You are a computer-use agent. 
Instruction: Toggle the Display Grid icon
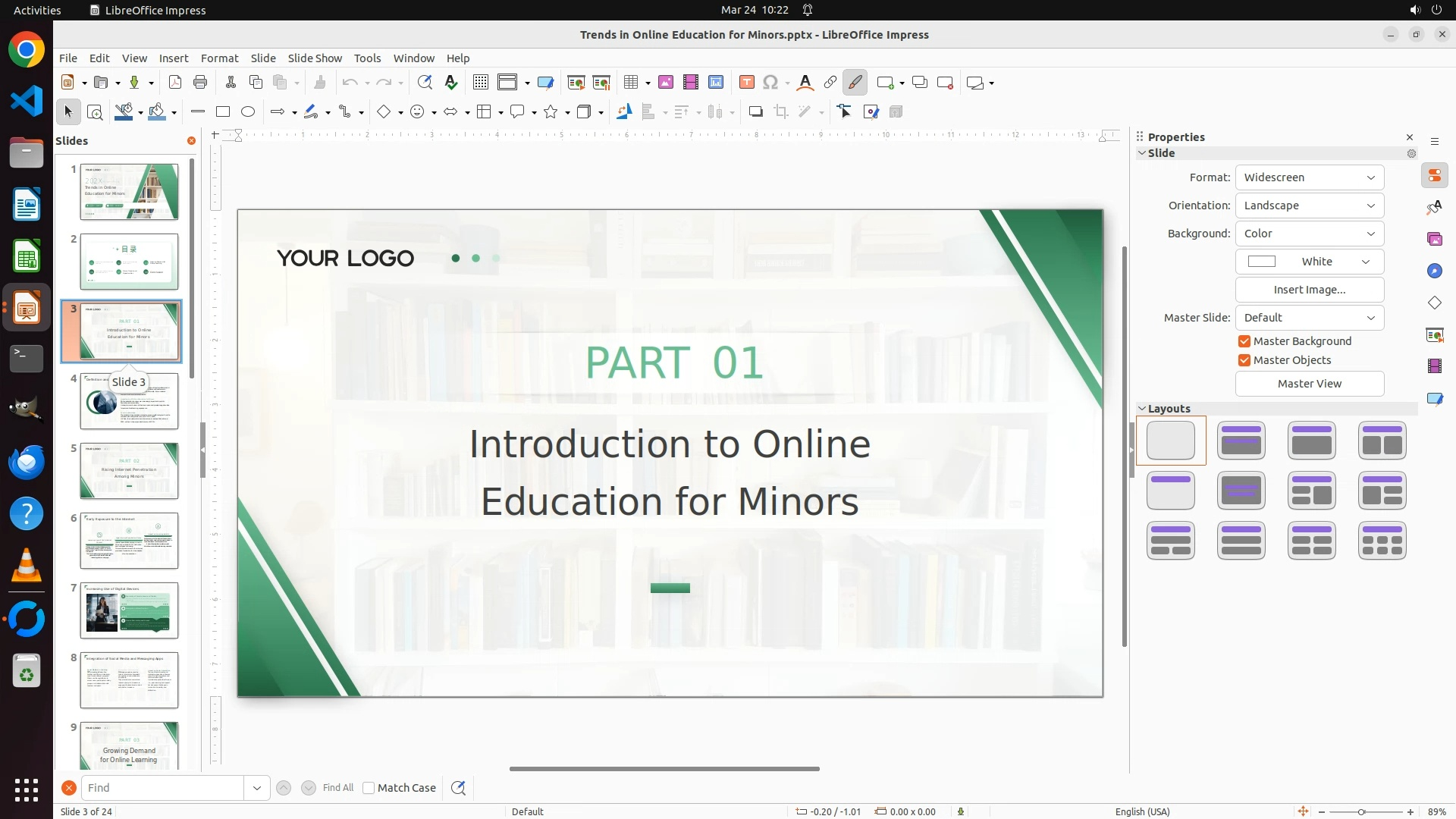coord(480,83)
